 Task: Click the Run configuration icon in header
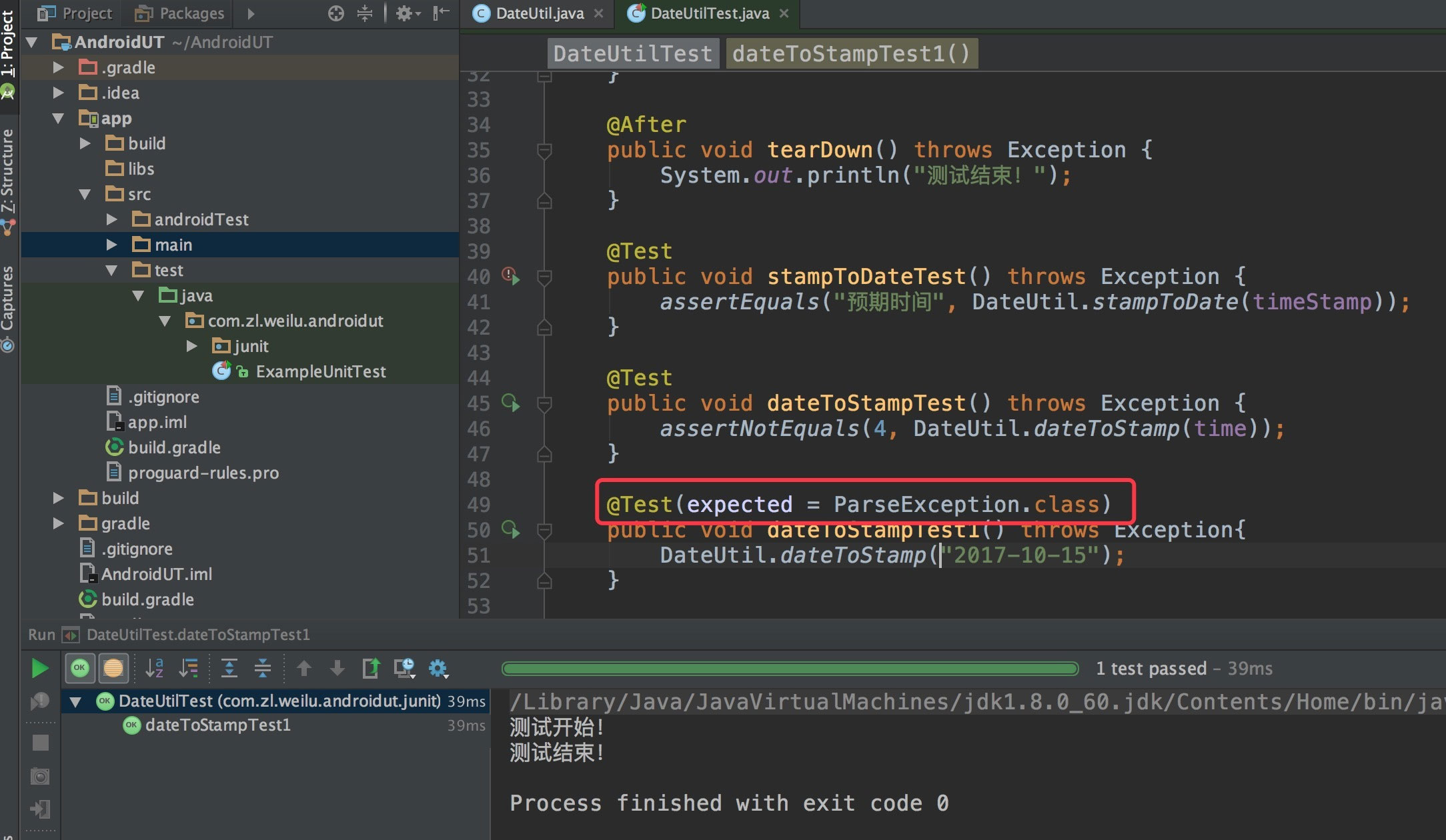(71, 635)
